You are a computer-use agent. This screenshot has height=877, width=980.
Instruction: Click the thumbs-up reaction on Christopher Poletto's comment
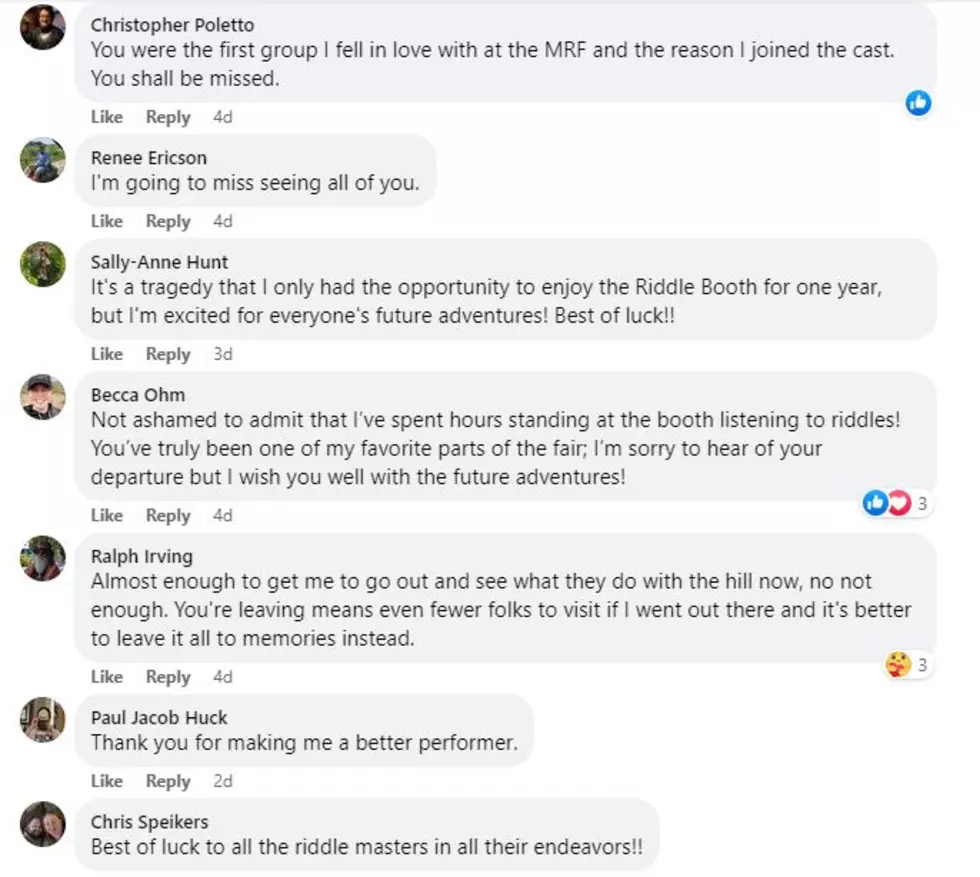(x=918, y=103)
